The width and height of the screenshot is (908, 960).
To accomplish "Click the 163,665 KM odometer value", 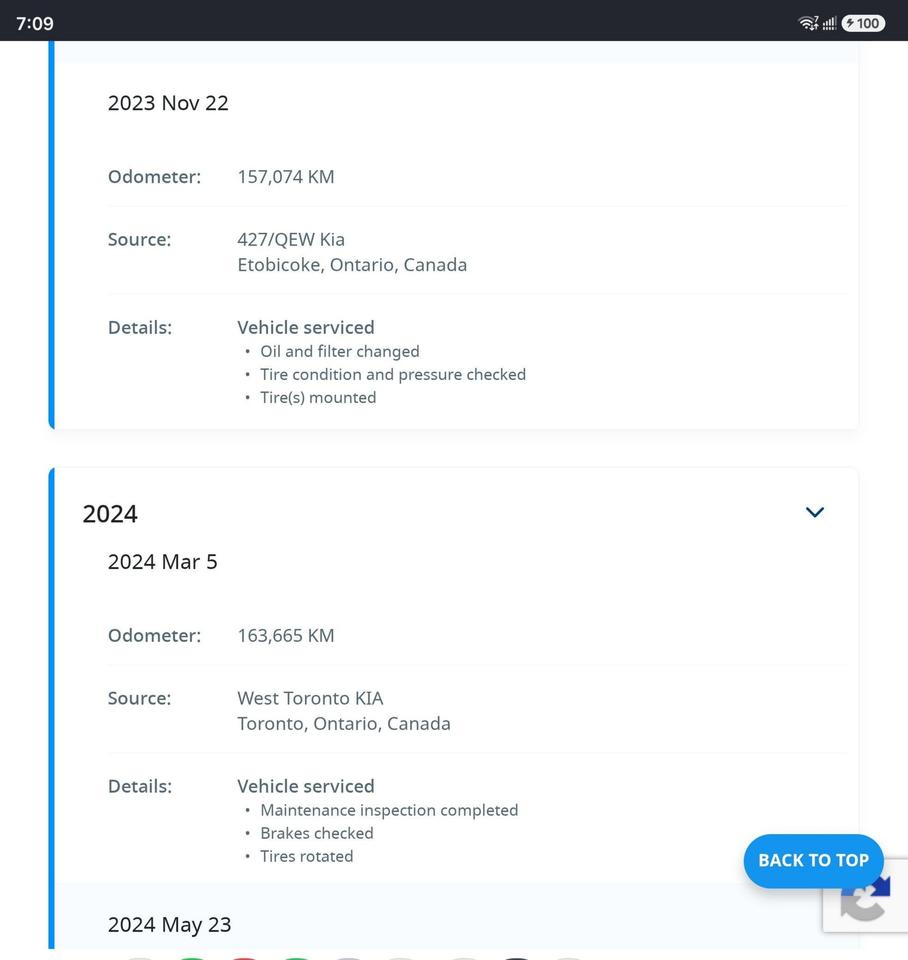I will [x=286, y=636].
